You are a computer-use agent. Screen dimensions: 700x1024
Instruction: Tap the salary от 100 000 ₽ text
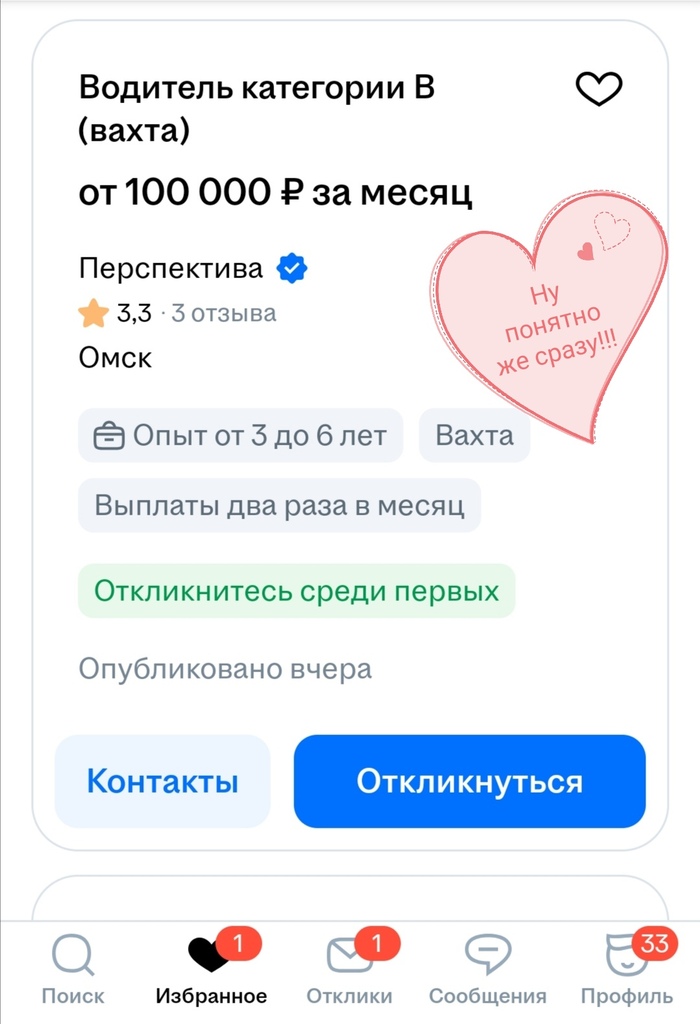[x=276, y=192]
